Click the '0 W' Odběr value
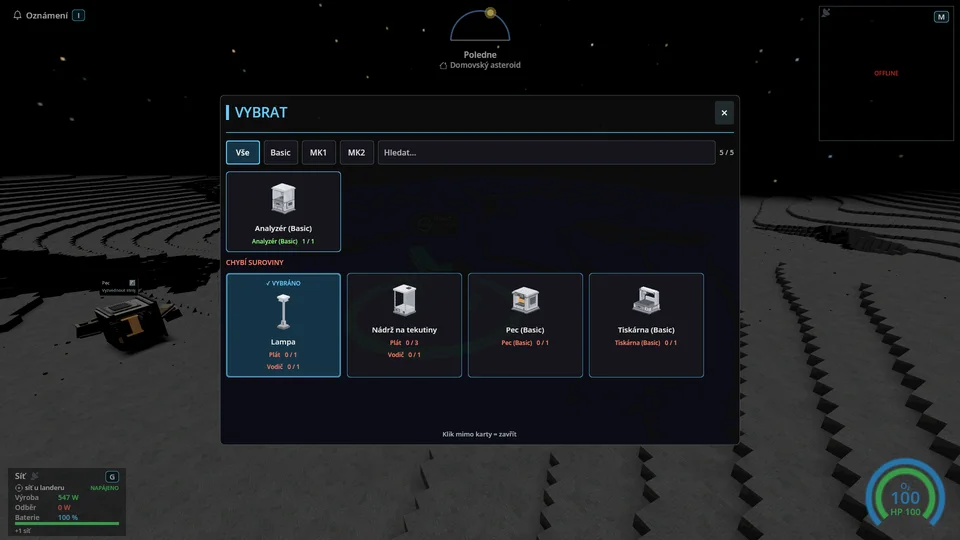Viewport: 960px width, 540px height. 64,508
